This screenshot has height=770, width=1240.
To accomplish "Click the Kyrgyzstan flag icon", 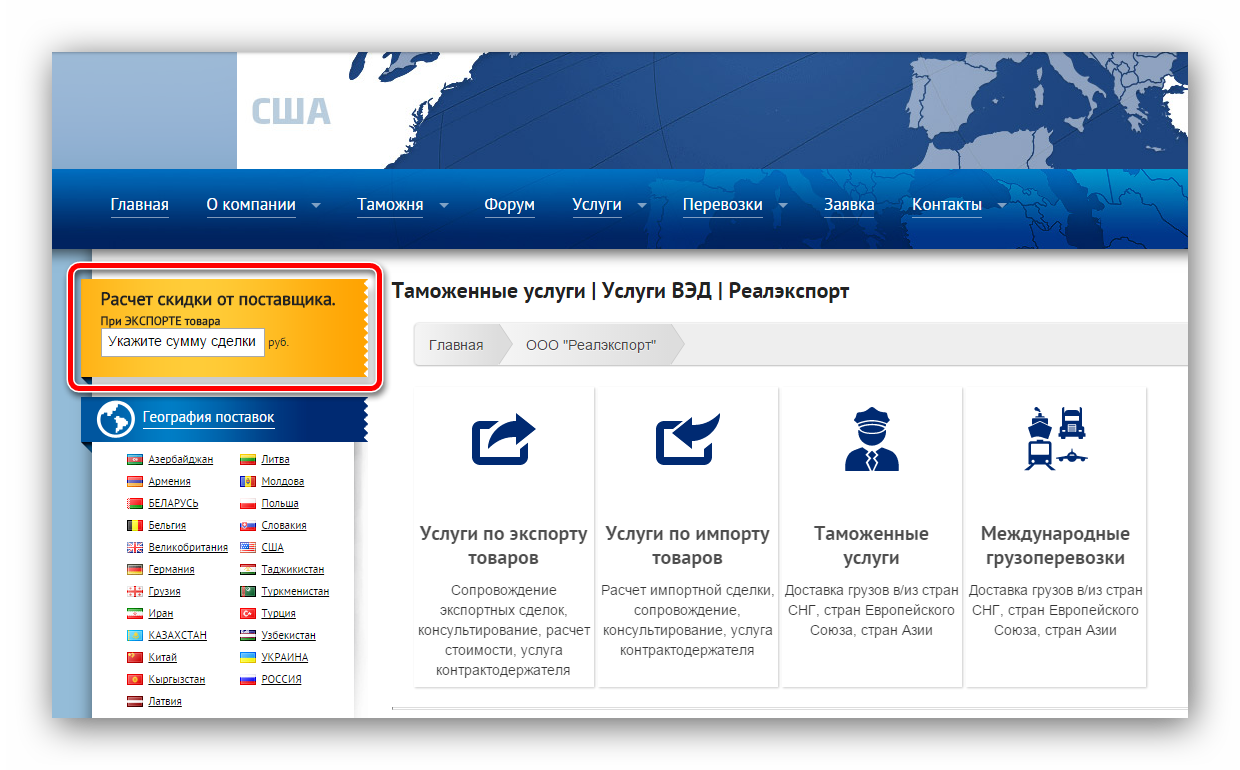I will pos(135,680).
